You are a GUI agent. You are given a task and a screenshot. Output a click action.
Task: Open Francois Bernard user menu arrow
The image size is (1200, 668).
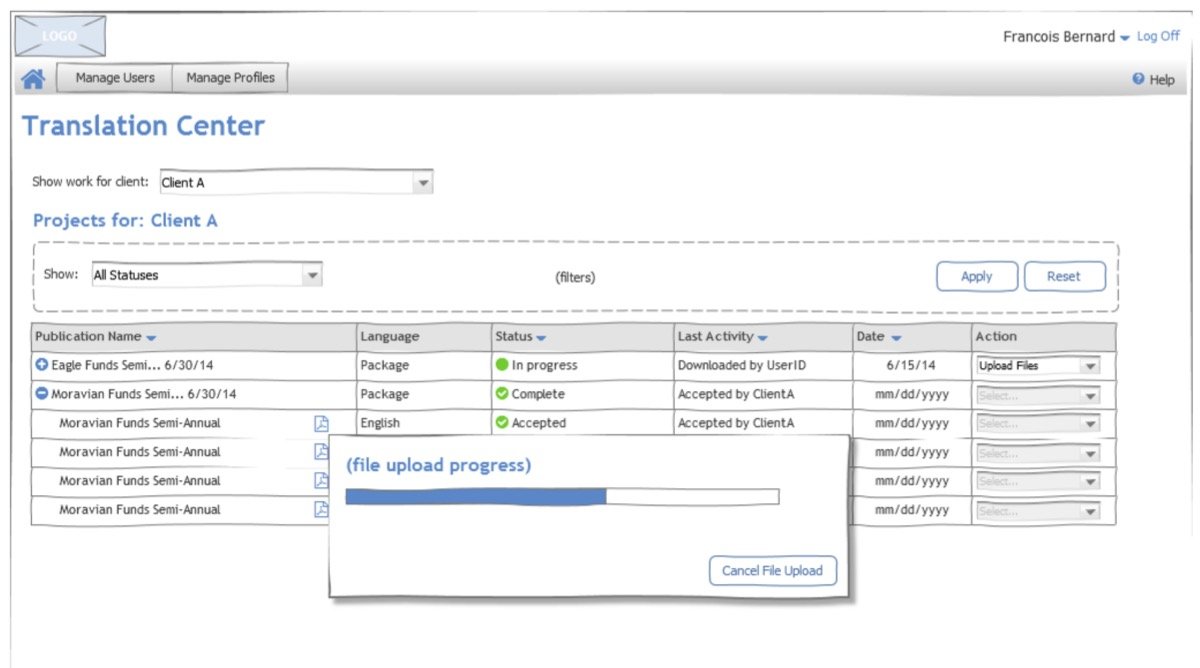pyautogui.click(x=1125, y=38)
